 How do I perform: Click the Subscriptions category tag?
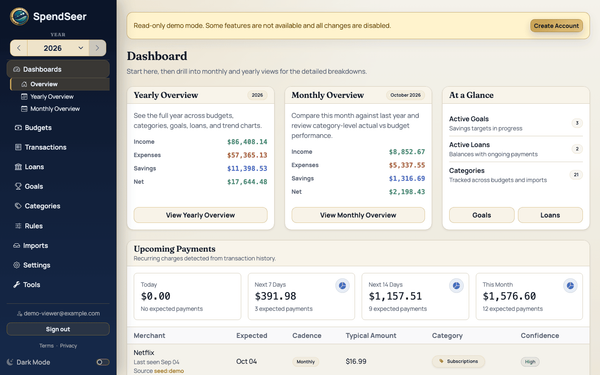[x=458, y=361]
